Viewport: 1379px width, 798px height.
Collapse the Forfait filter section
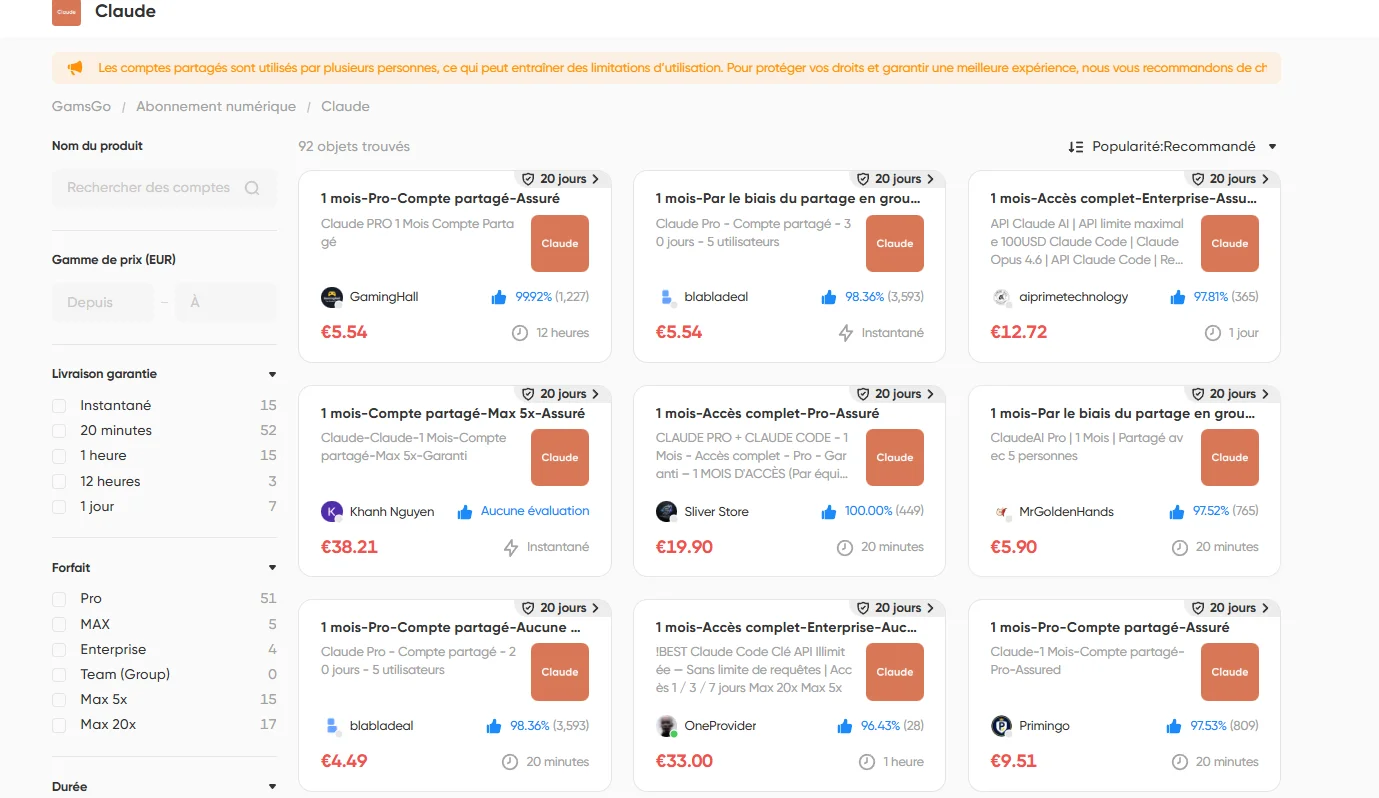coord(272,568)
